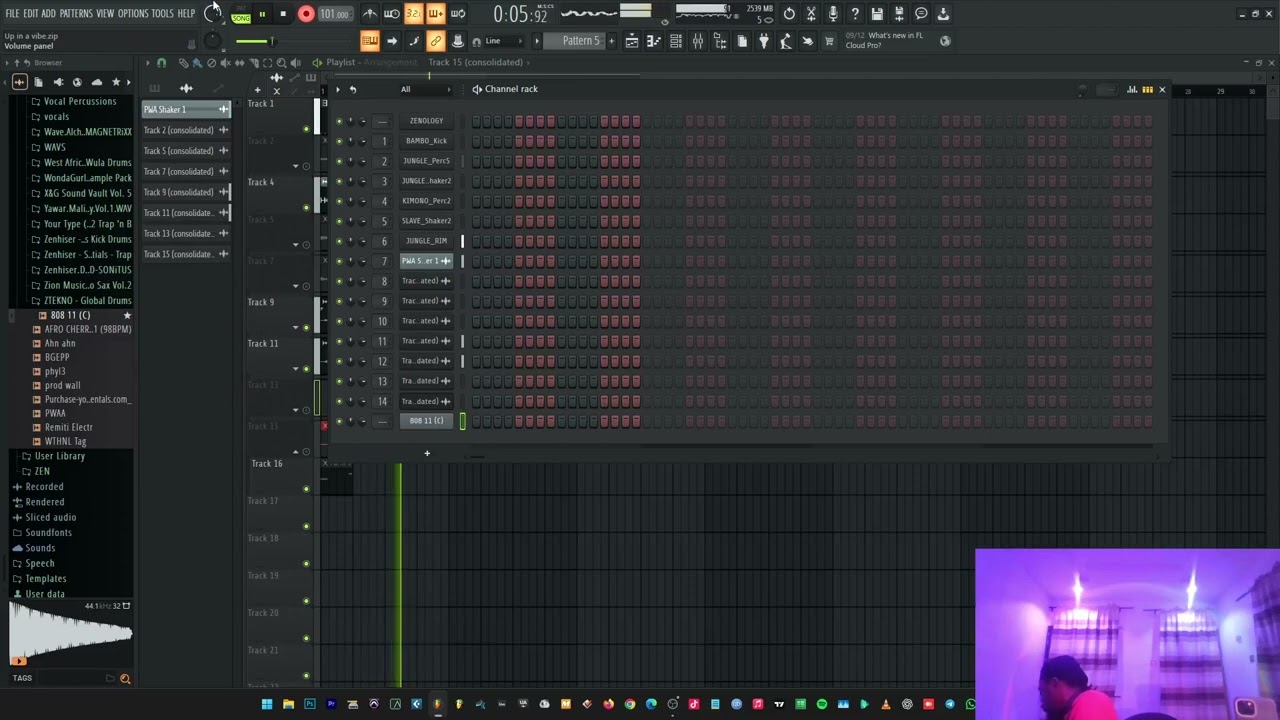Screen dimensions: 1280x720
Task: Open the Windows Start menu
Action: click(x=267, y=705)
